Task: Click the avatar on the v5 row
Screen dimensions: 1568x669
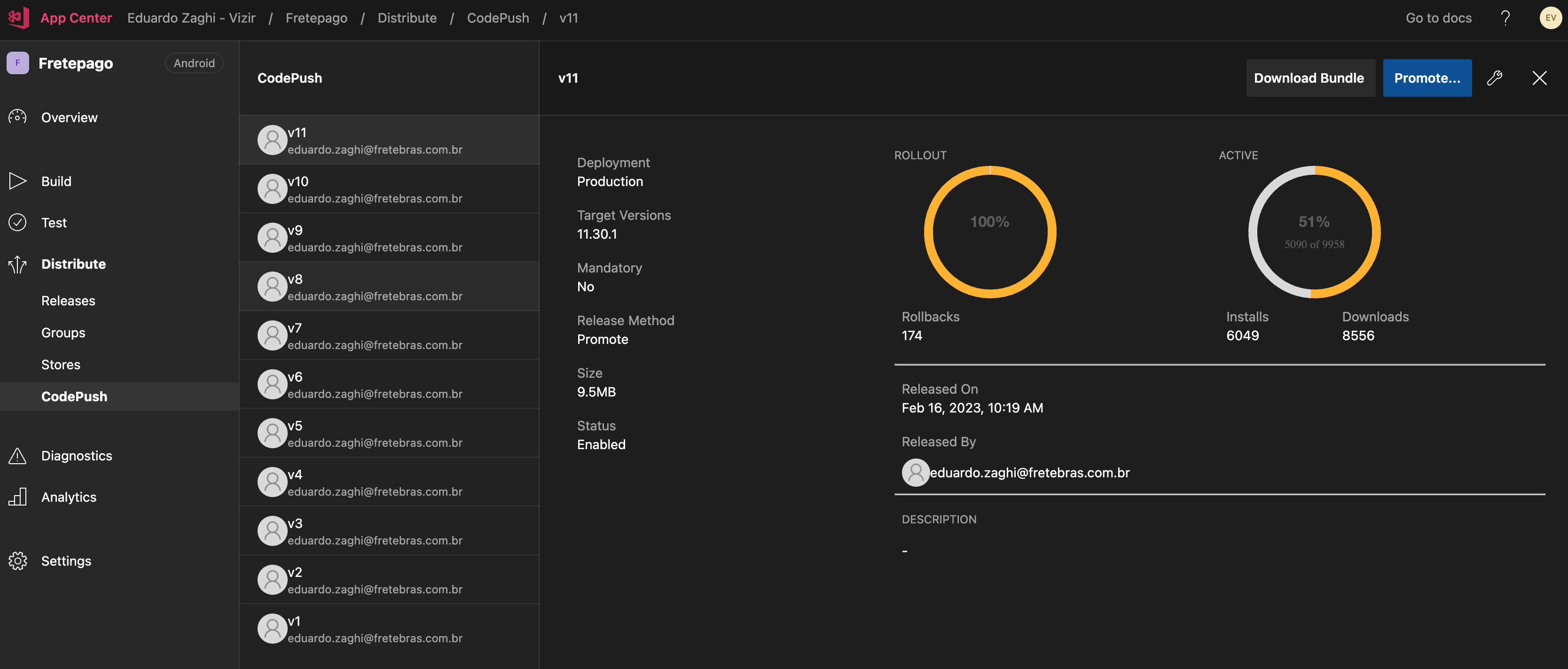Action: pyautogui.click(x=272, y=433)
